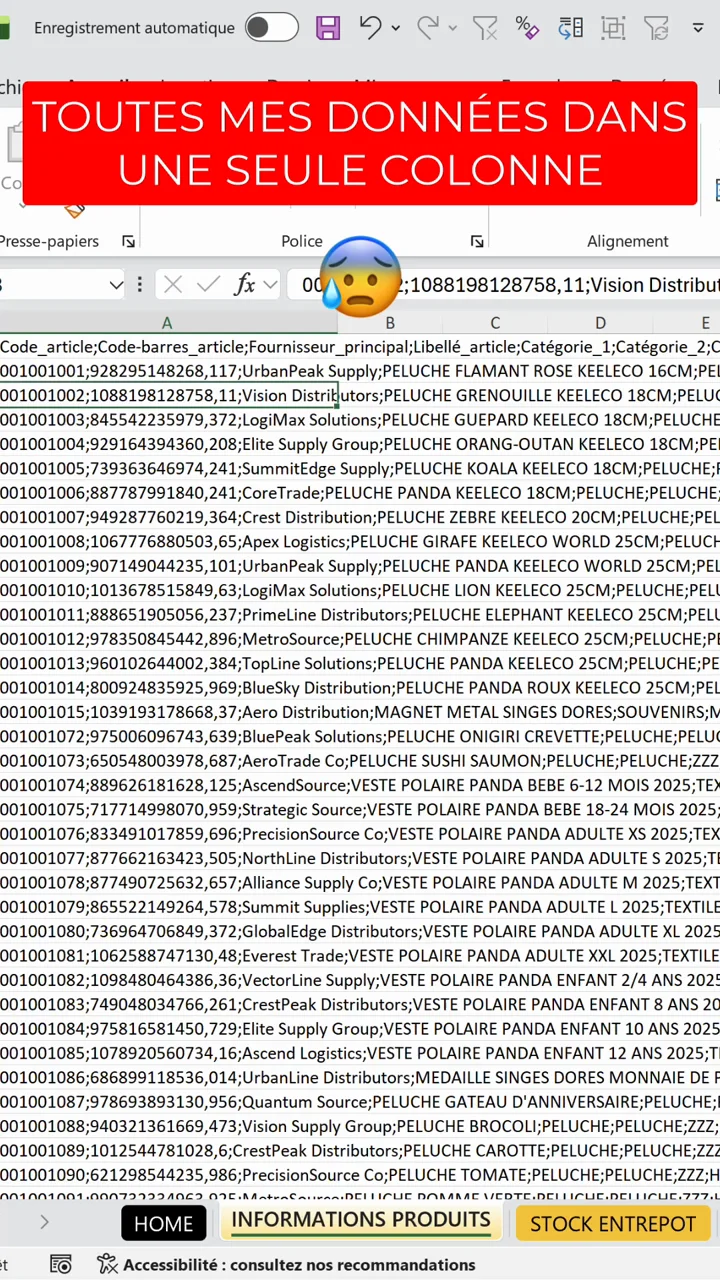The image size is (720, 1280).
Task: Click the reapply filter funnel icon
Action: pyautogui.click(x=656, y=28)
